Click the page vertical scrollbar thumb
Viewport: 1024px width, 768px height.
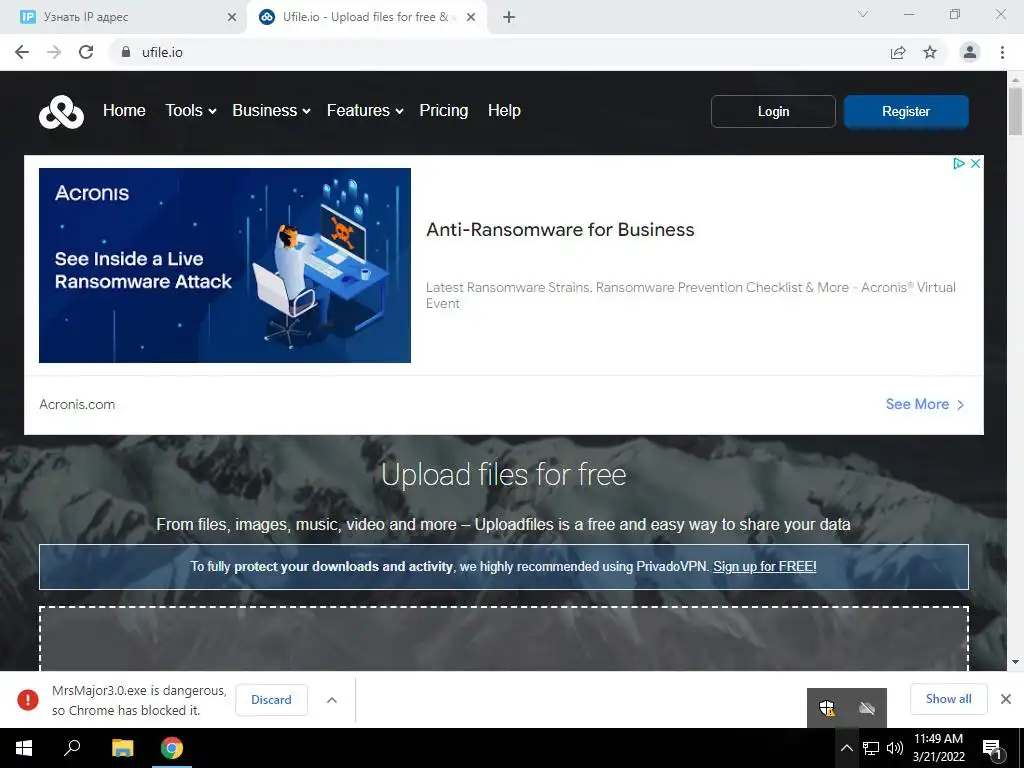tap(1015, 111)
